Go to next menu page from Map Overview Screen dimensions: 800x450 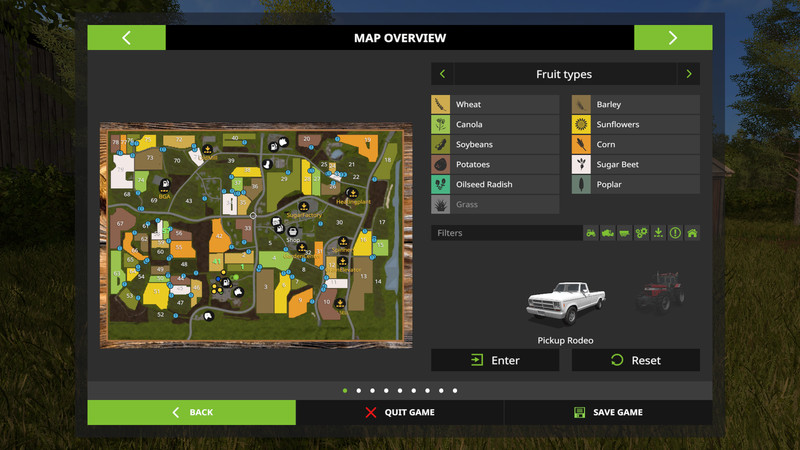coord(672,38)
